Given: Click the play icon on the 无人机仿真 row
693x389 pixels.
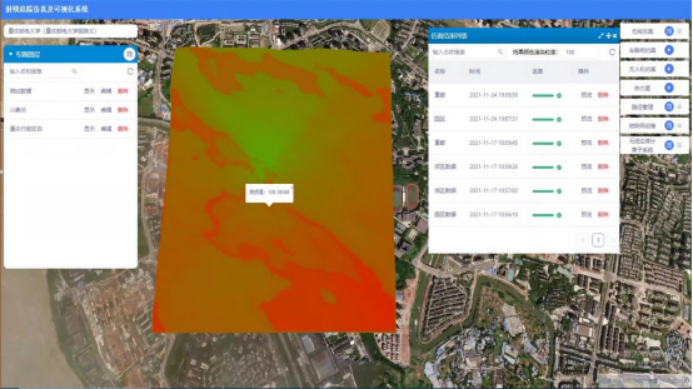Looking at the screenshot, I should point(669,69).
